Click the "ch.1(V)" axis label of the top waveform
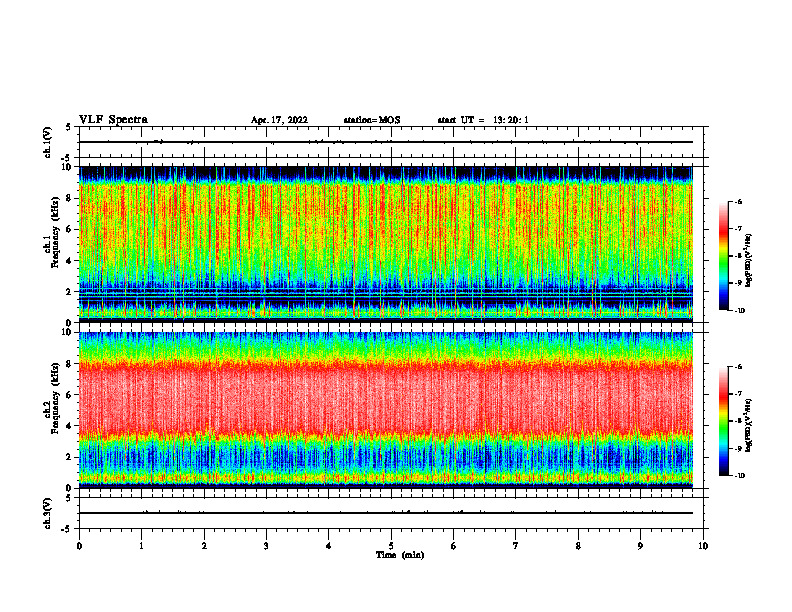 coord(48,142)
